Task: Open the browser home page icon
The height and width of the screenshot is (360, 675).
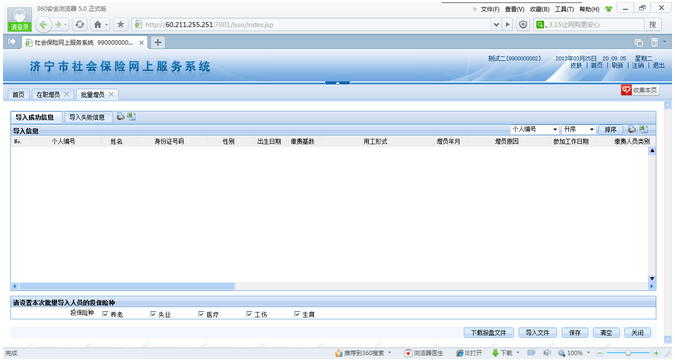Action: [98, 25]
